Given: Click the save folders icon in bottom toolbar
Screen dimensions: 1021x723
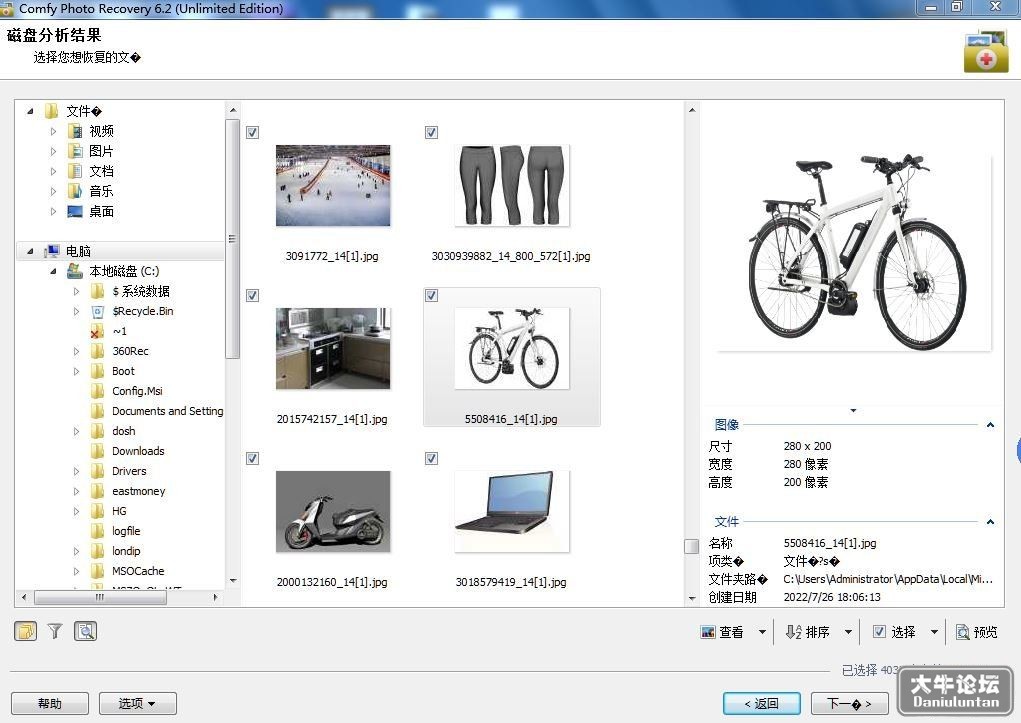Looking at the screenshot, I should point(25,631).
